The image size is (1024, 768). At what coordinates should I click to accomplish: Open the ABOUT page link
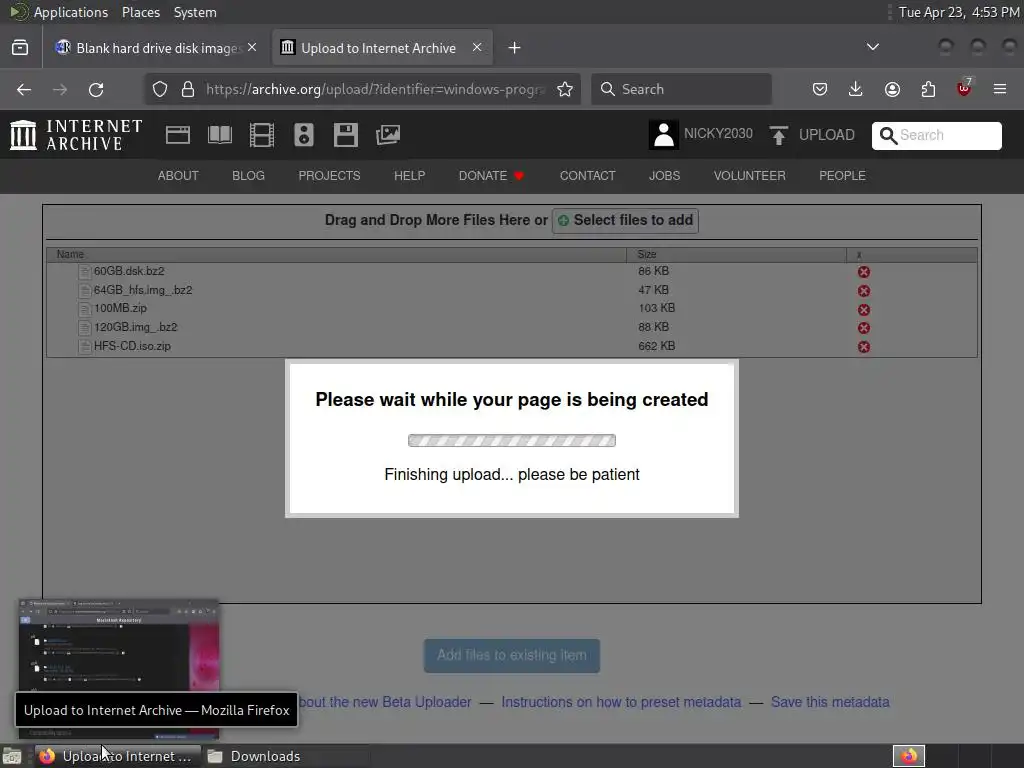(178, 176)
